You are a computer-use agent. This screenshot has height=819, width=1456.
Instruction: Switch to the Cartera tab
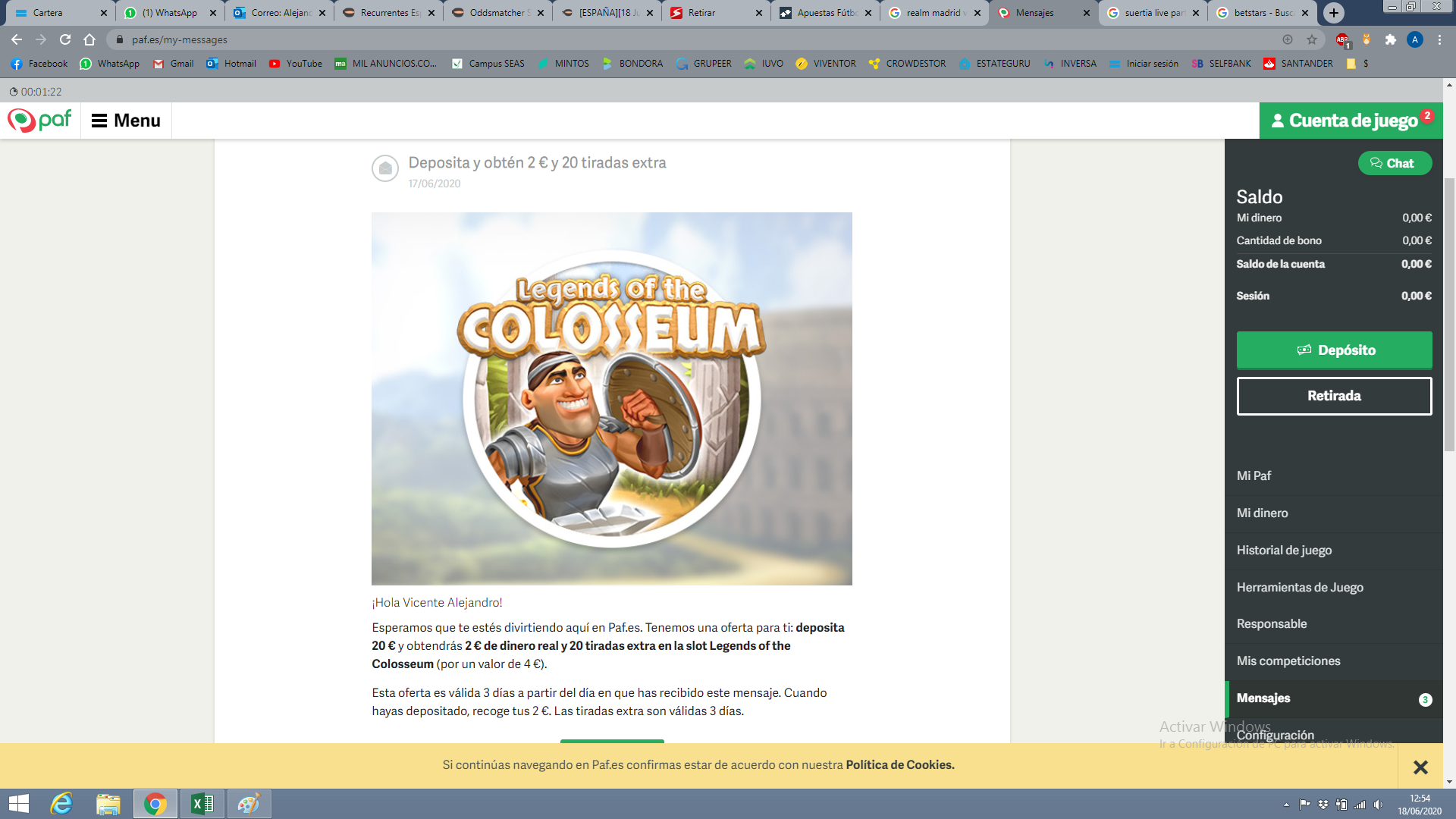pos(61,13)
